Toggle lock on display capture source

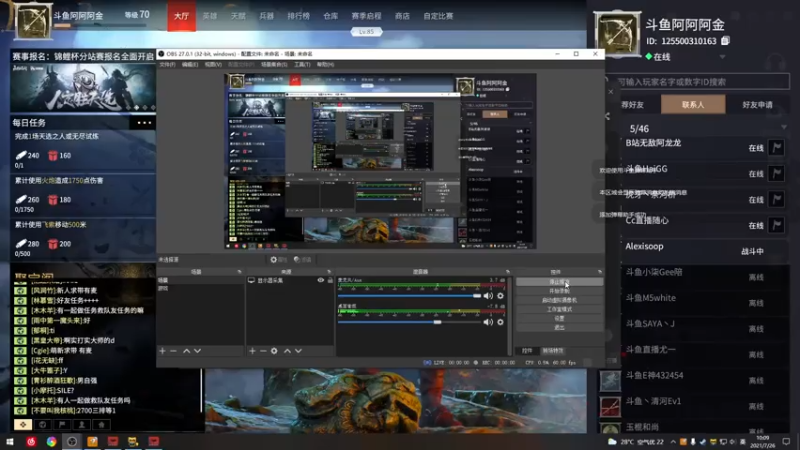(330, 280)
